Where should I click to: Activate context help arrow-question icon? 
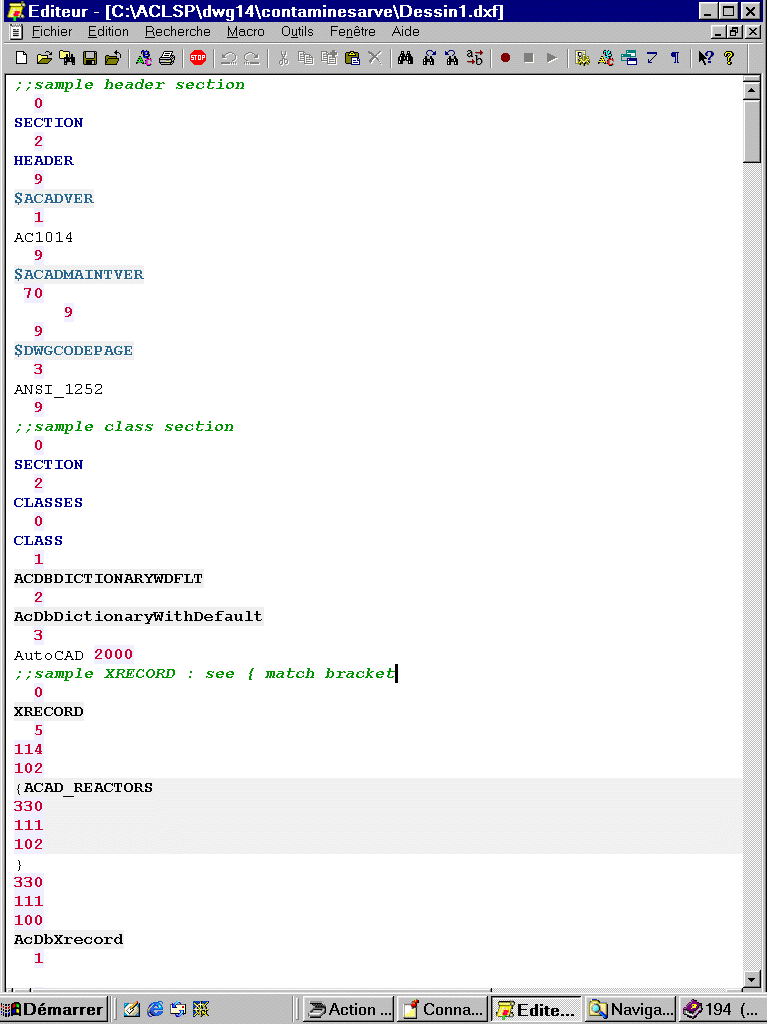pyautogui.click(x=706, y=58)
